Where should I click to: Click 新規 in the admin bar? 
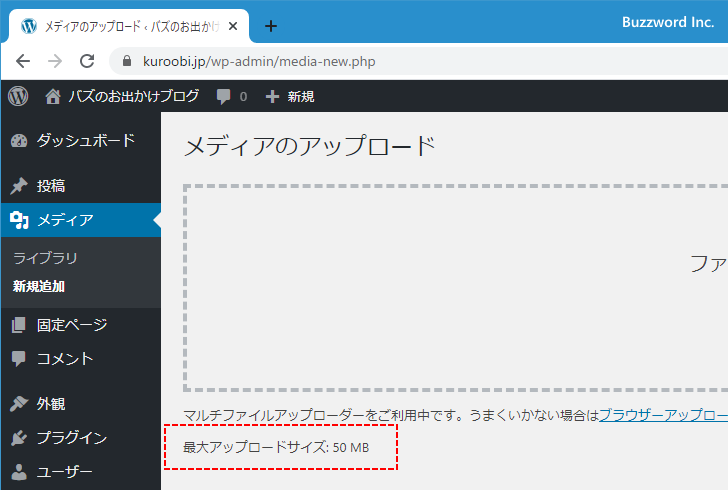click(300, 97)
